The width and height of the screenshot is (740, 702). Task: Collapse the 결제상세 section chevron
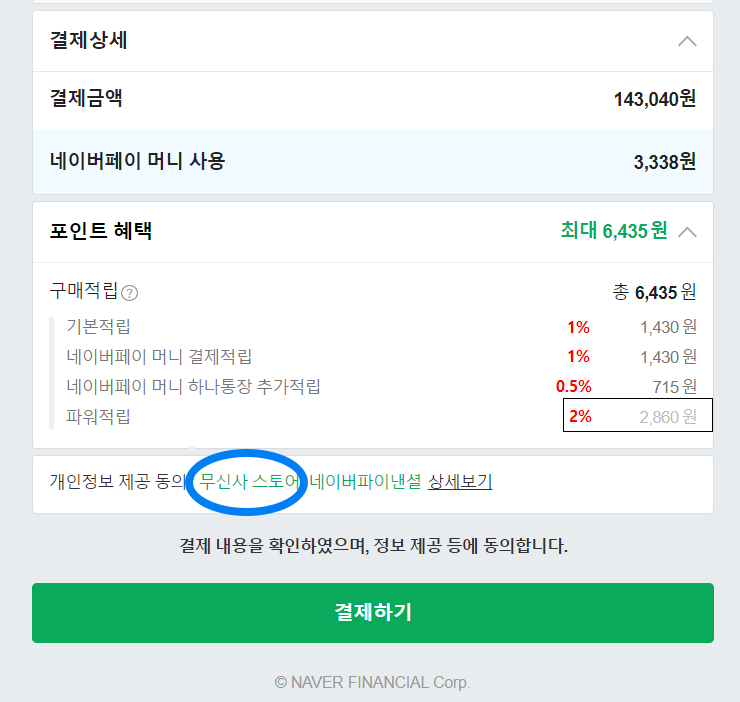point(686,42)
